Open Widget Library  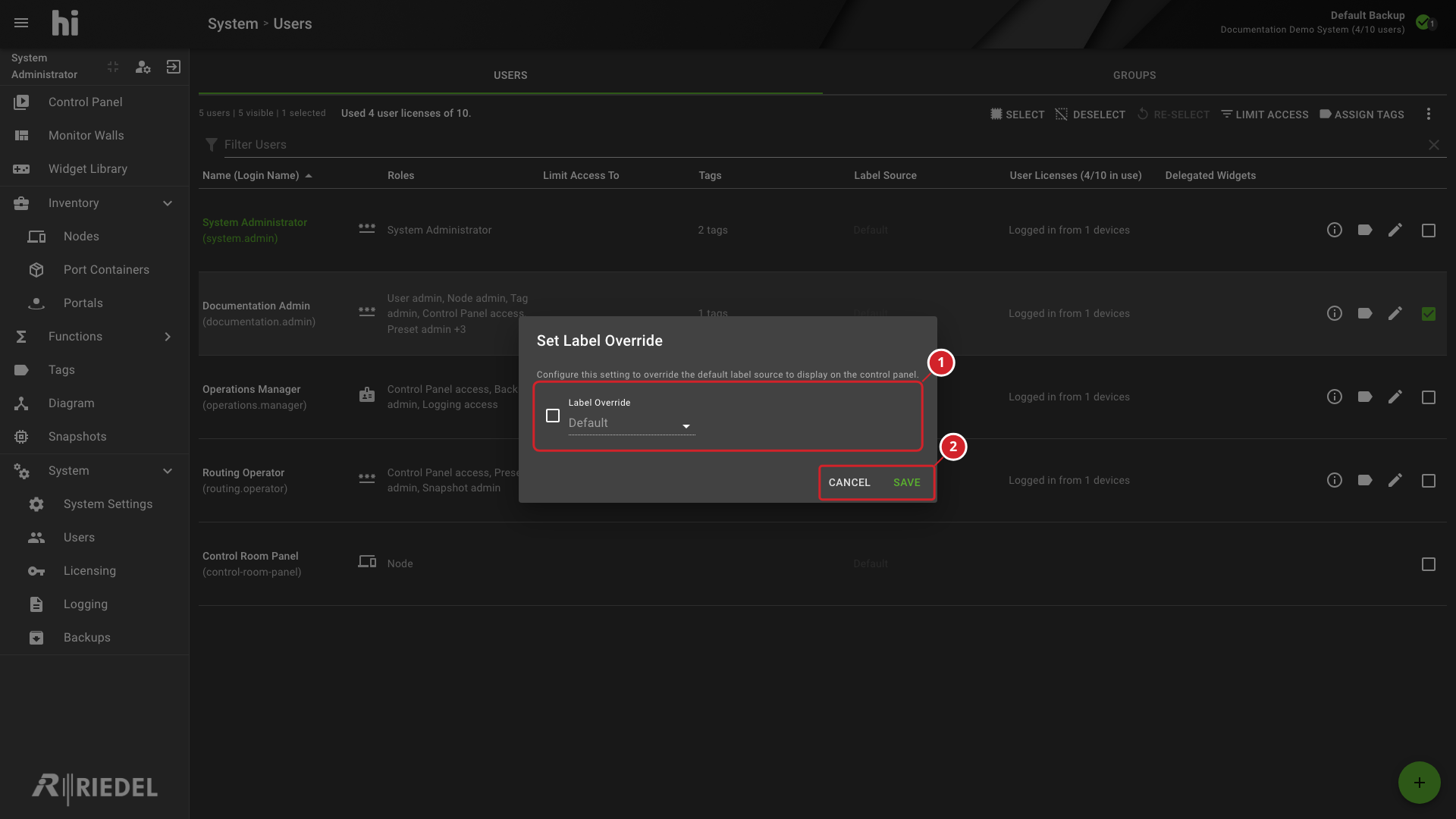tap(94, 169)
